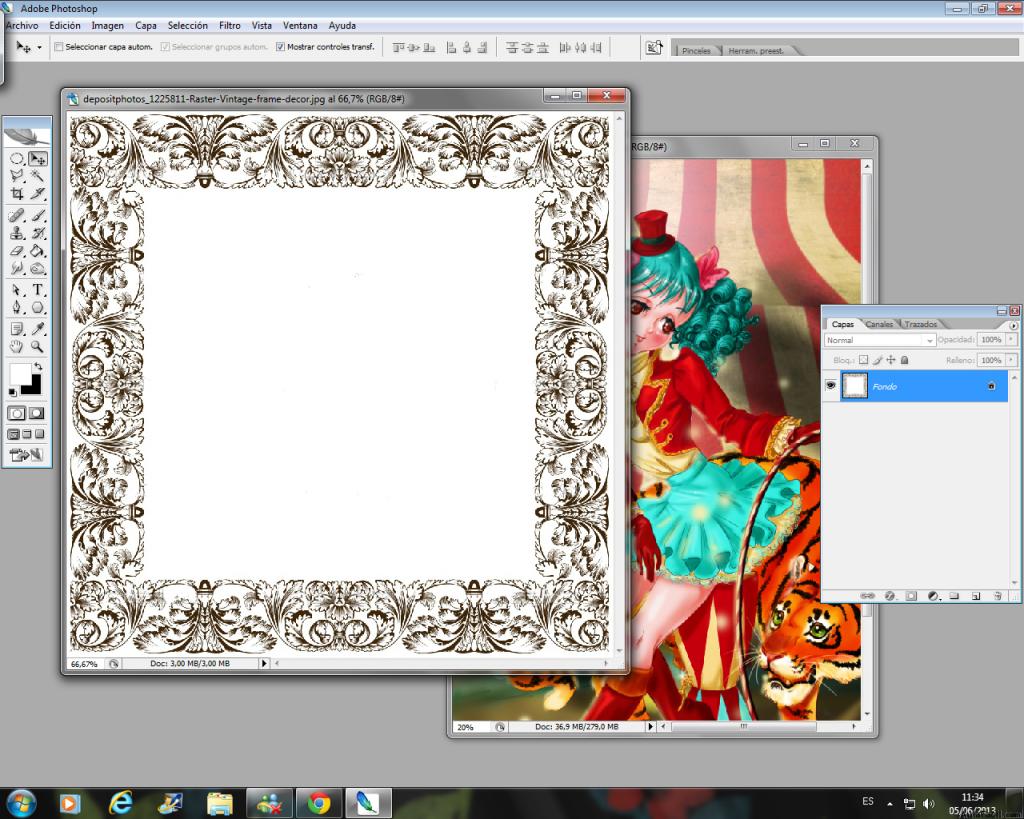Image resolution: width=1024 pixels, height=819 pixels.
Task: Swap foreground and background colors
Action: pyautogui.click(x=38, y=367)
